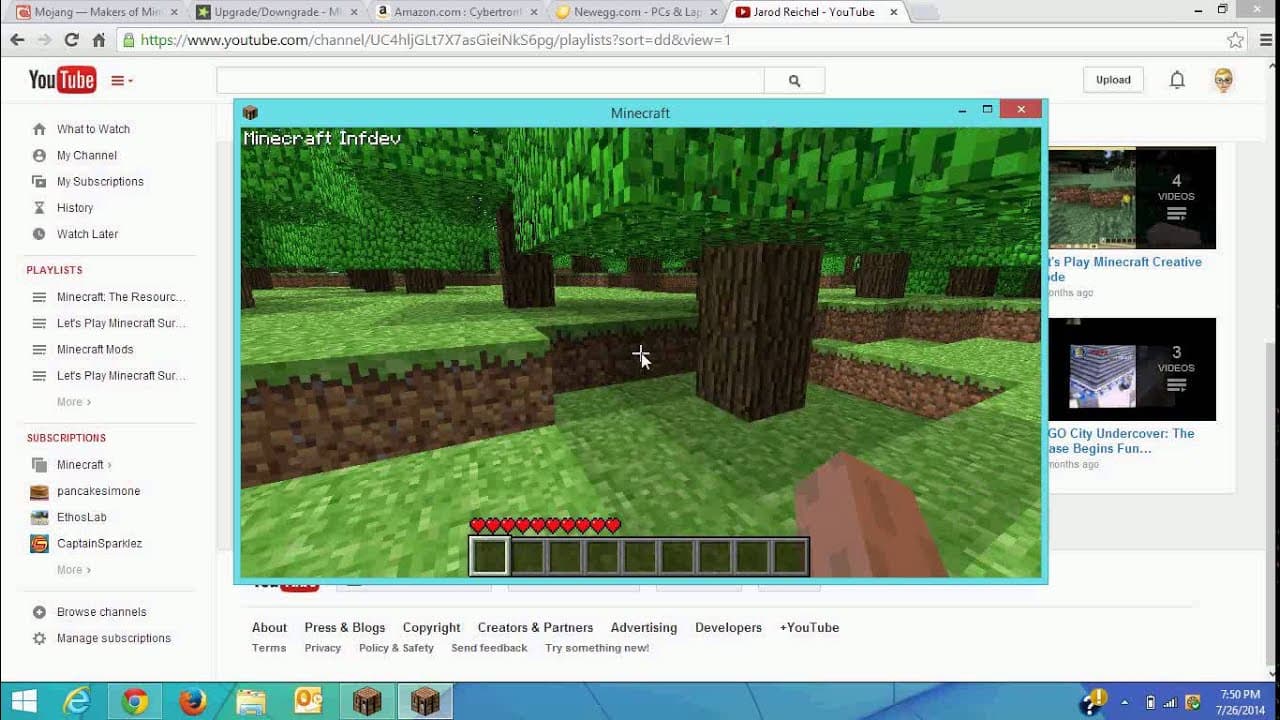Image resolution: width=1280 pixels, height=720 pixels.
Task: Click the Chrome taskbar icon
Action: coord(134,701)
